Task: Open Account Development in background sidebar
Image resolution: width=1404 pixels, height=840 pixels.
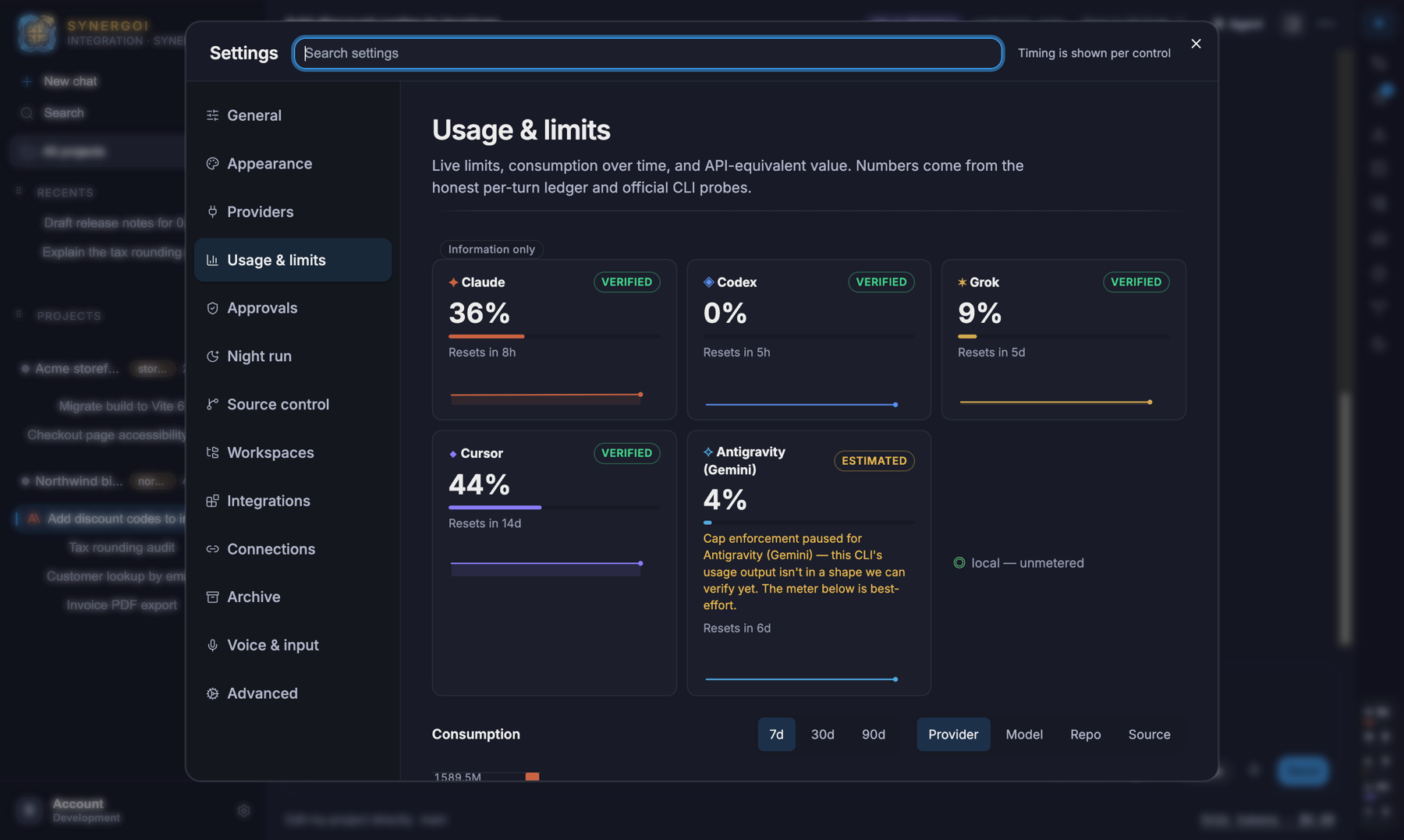Action: [x=86, y=810]
